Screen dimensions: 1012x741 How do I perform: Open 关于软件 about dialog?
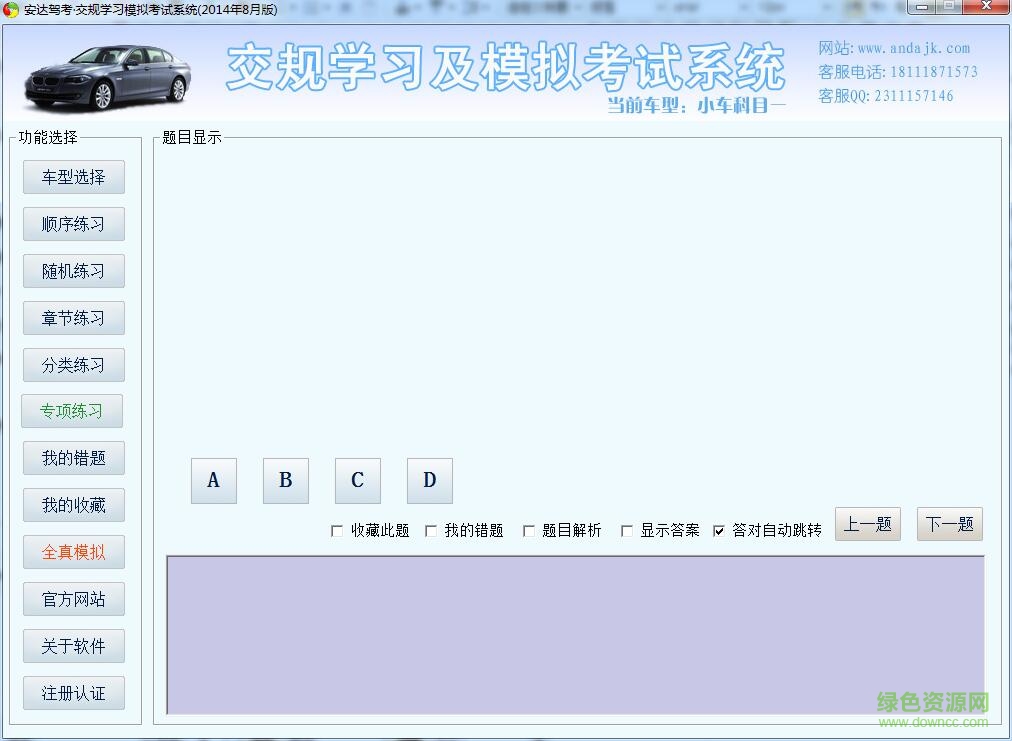[74, 646]
